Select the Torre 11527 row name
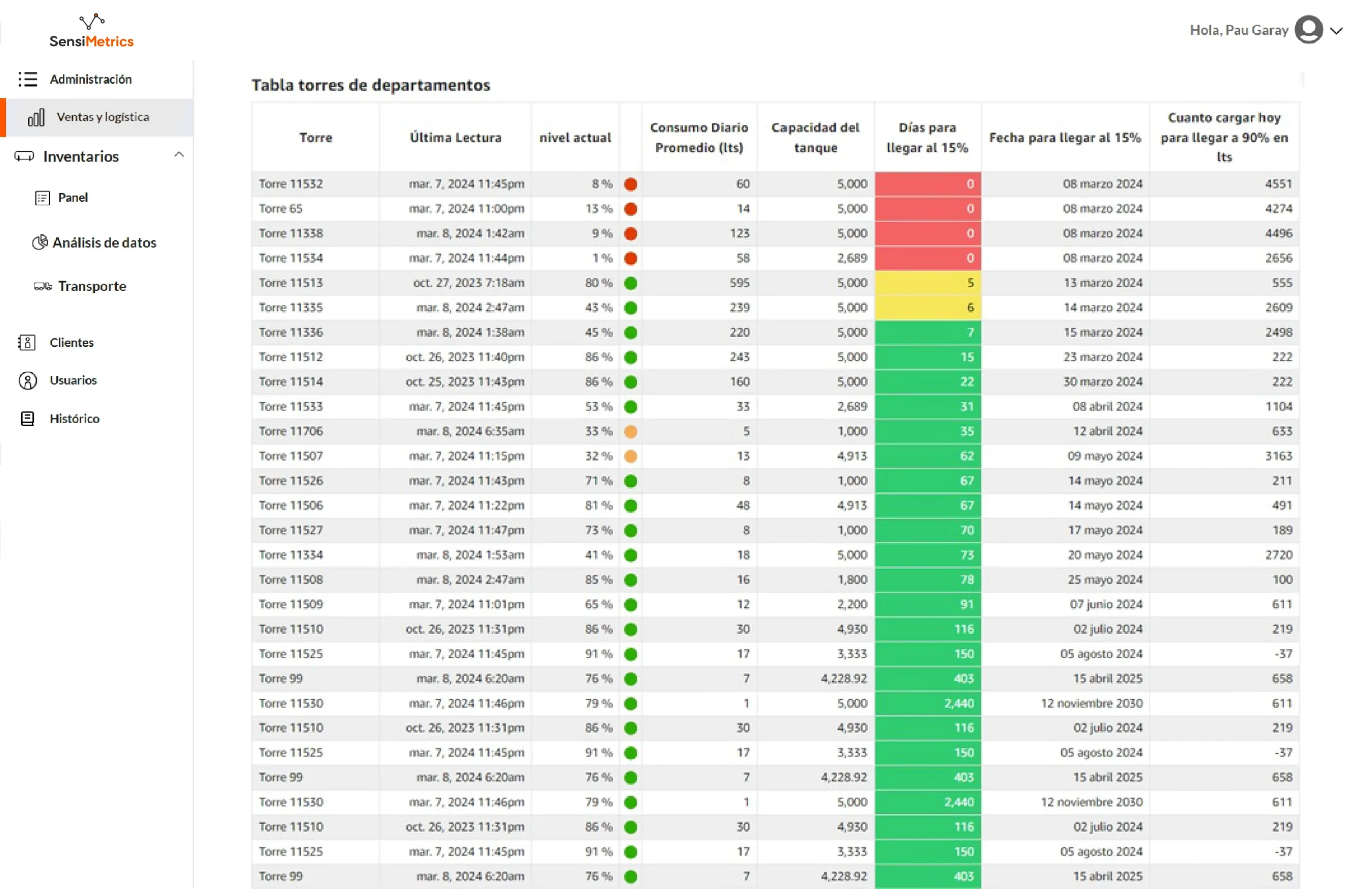Viewport: 1372px width, 889px height. 290,530
